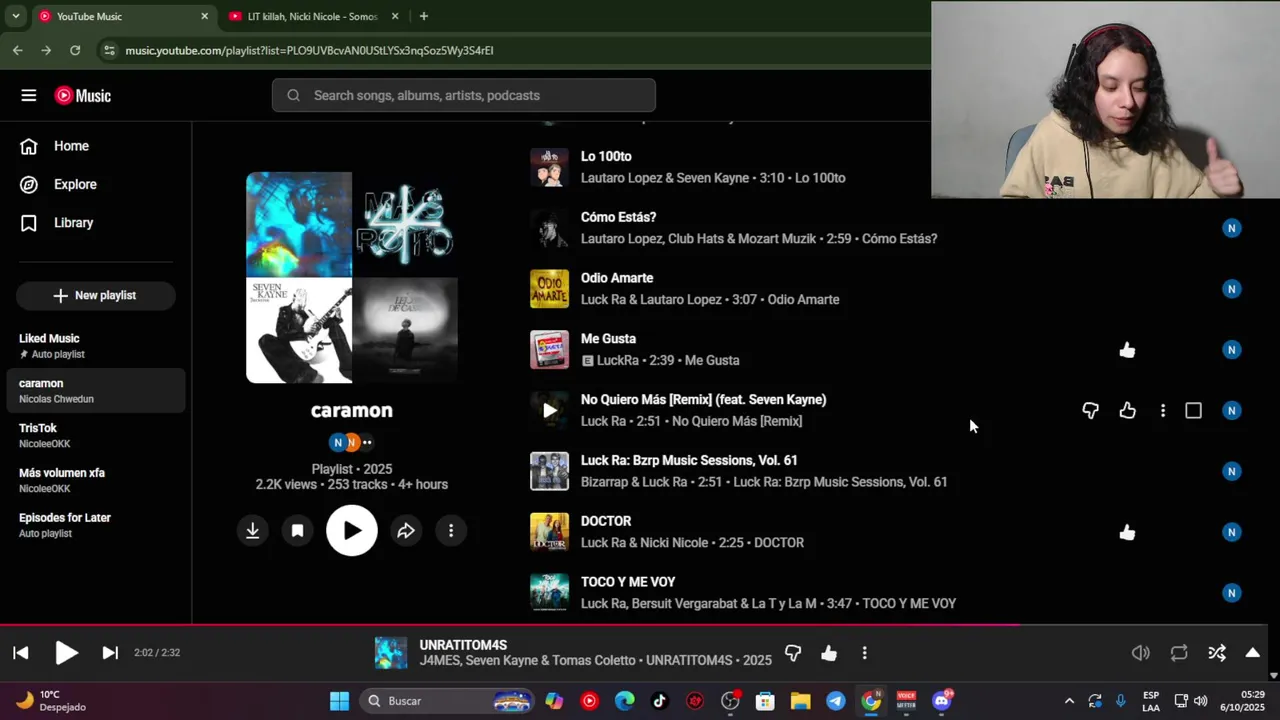The width and height of the screenshot is (1280, 720).
Task: Play the caramon playlist with big play button
Action: click(352, 531)
